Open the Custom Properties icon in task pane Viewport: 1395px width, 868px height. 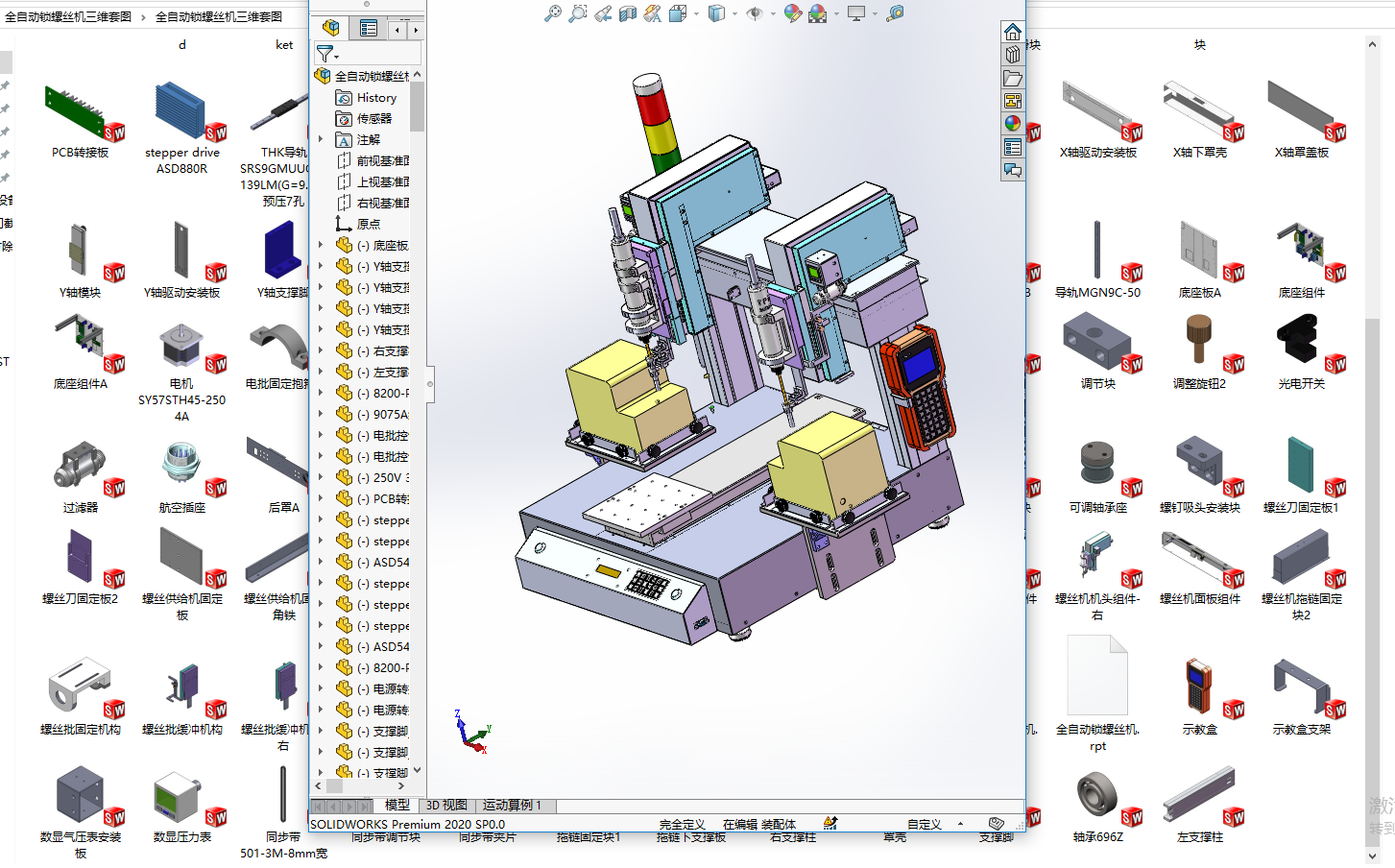point(1013,147)
